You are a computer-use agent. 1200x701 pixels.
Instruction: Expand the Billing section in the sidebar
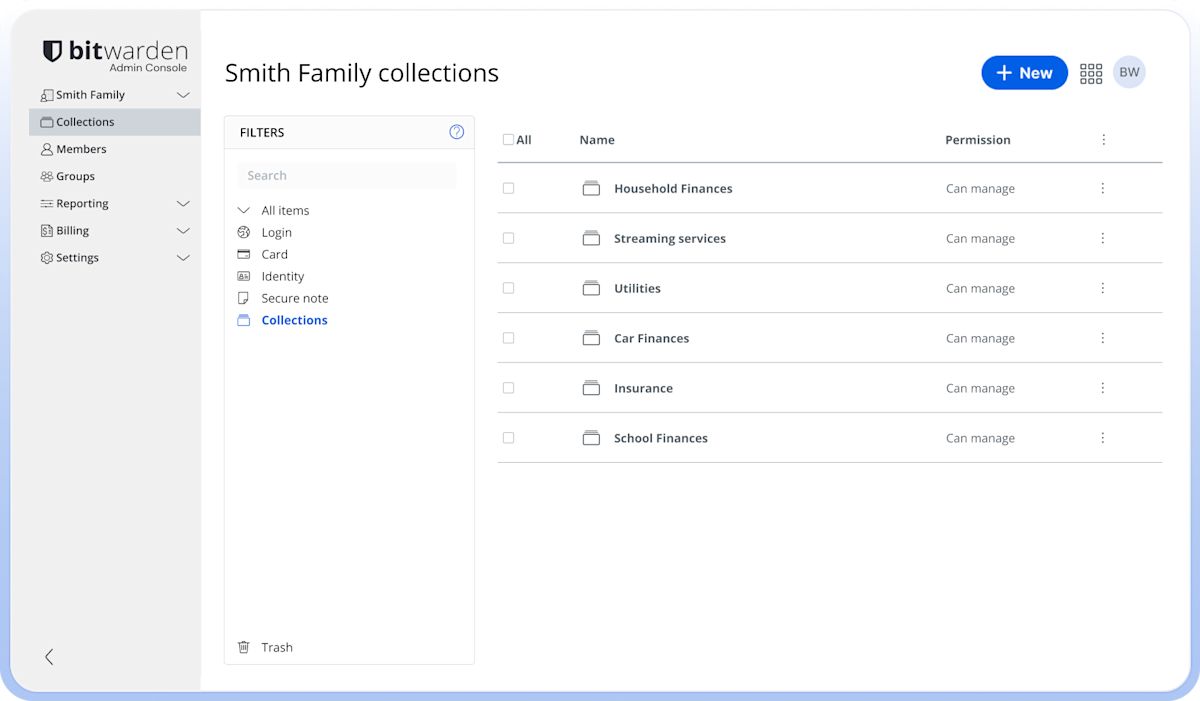[183, 230]
